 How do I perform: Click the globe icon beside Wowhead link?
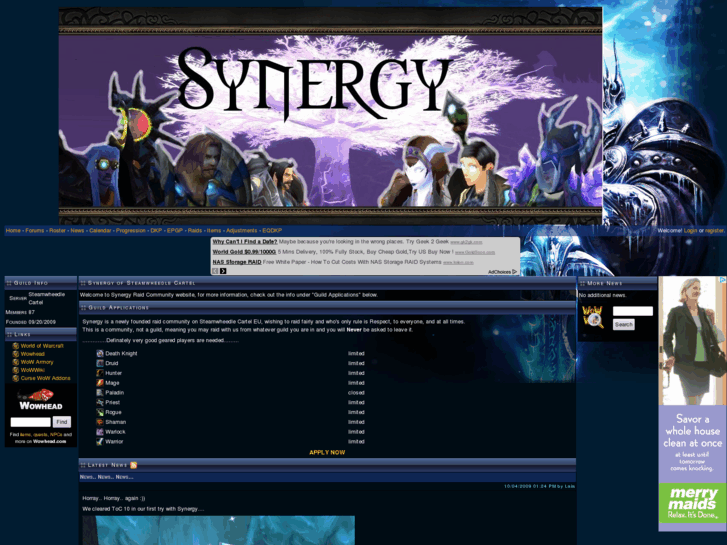pos(16,354)
